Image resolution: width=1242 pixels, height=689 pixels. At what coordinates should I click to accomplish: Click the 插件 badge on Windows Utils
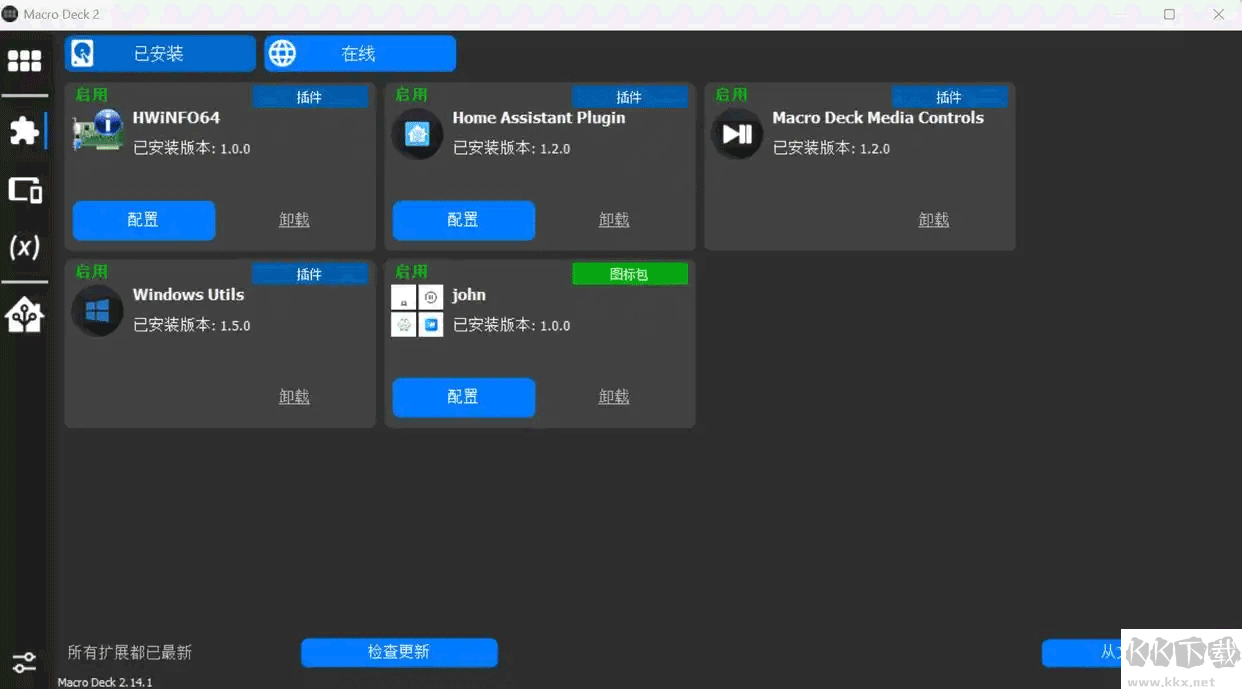pyautogui.click(x=310, y=274)
